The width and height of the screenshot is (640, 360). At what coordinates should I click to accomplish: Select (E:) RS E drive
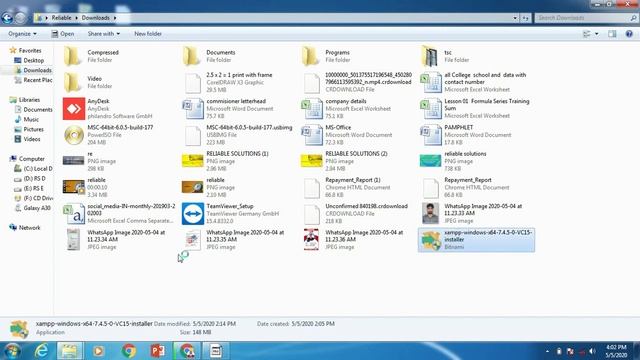(x=29, y=189)
